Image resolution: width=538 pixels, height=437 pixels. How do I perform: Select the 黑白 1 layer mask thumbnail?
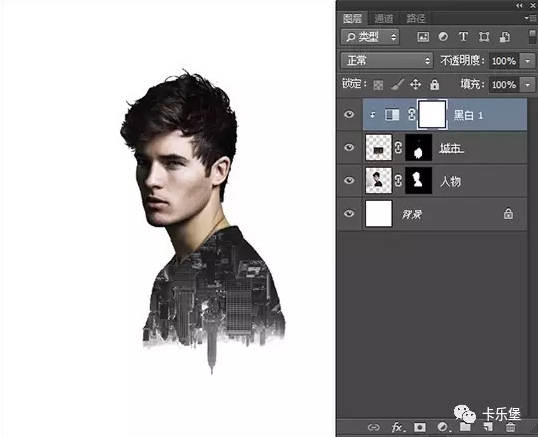click(432, 115)
